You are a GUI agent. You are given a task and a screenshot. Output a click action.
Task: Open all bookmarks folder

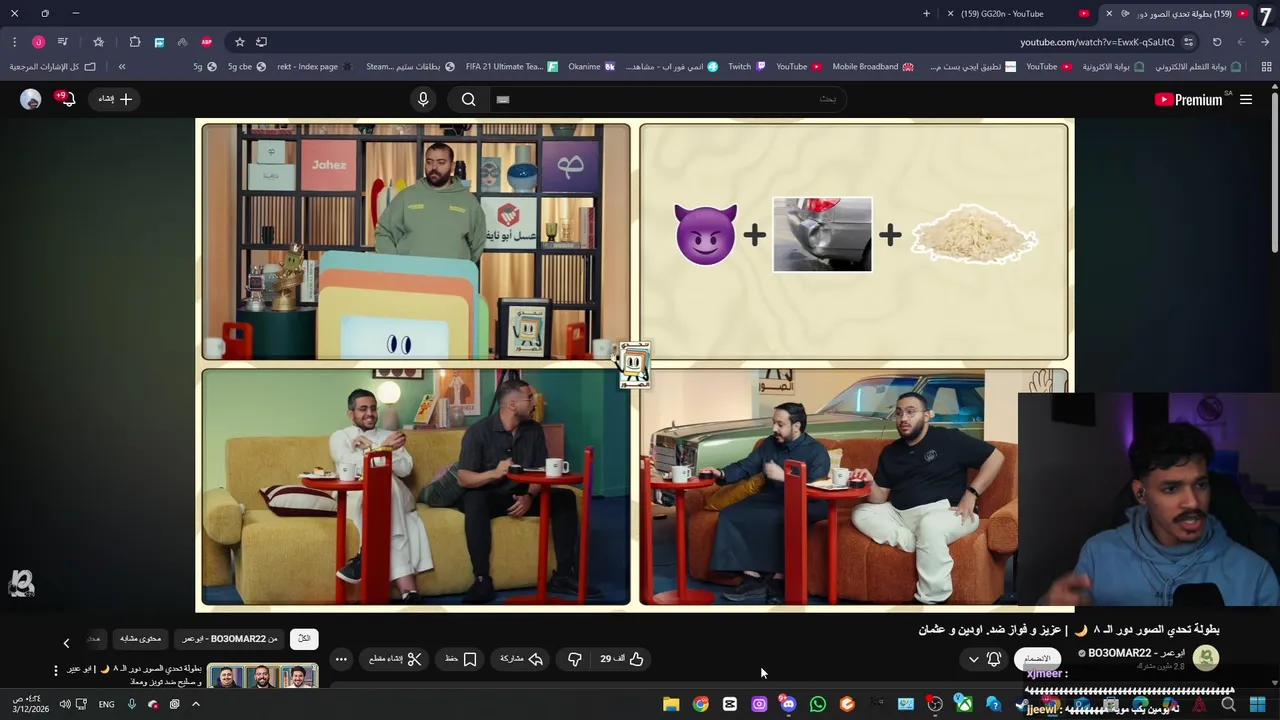click(x=53, y=67)
